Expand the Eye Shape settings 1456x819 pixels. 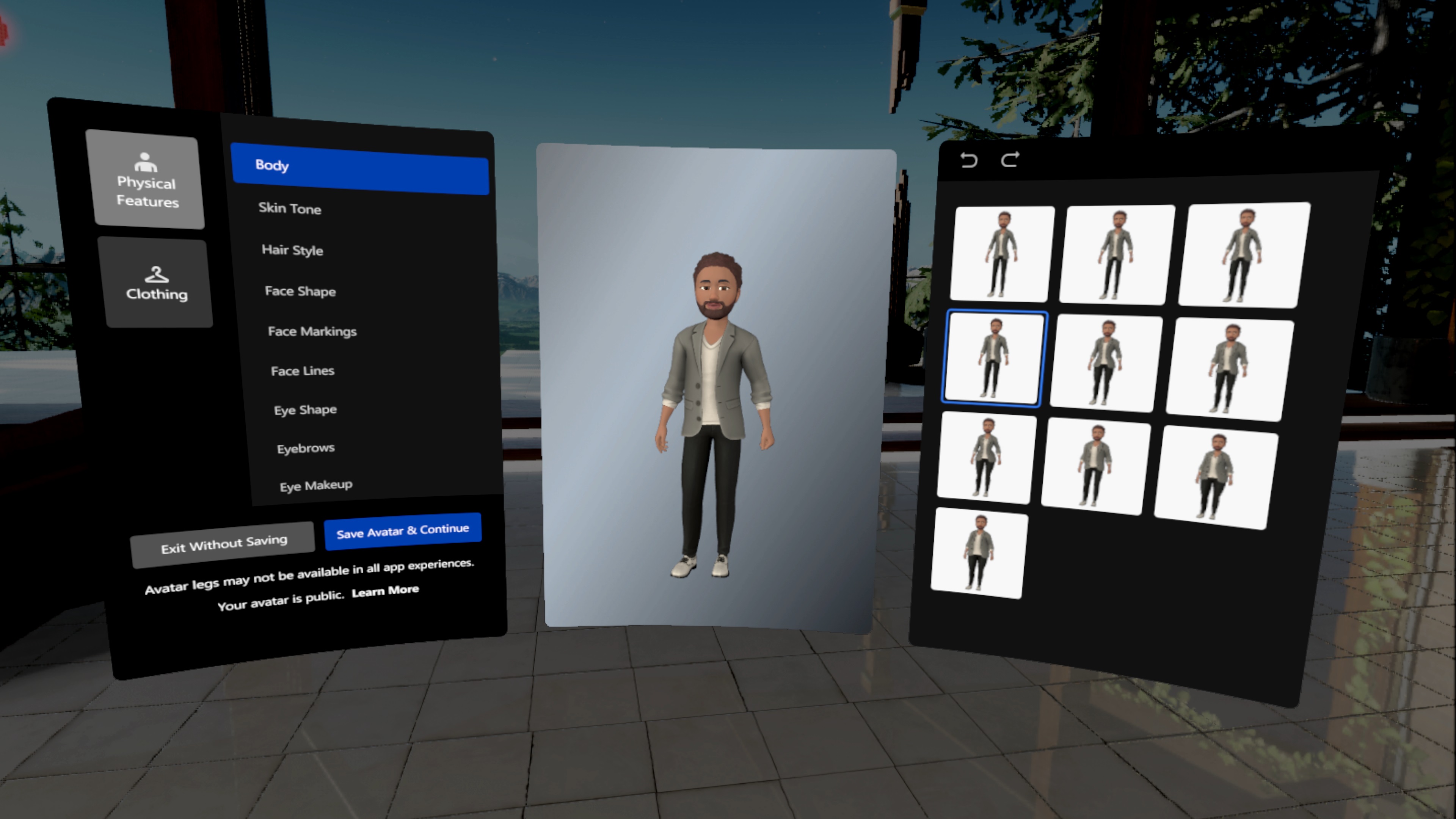click(x=305, y=409)
